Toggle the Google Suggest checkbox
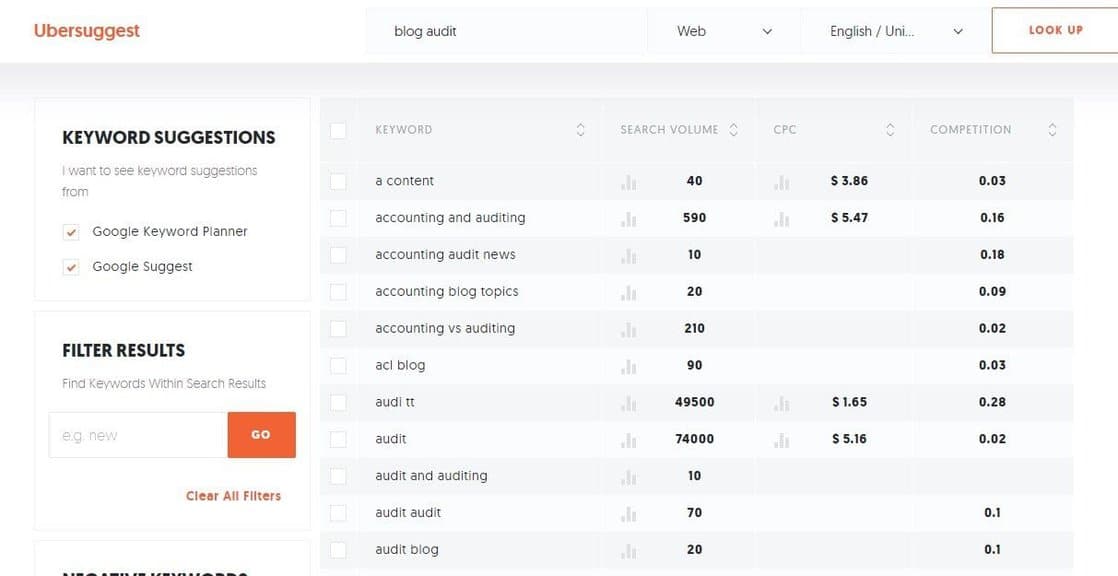Viewport: 1118px width, 576px height. [71, 267]
